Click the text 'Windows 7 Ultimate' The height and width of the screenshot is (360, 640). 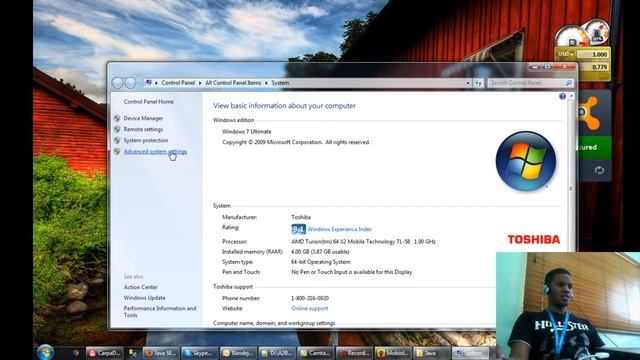247,131
